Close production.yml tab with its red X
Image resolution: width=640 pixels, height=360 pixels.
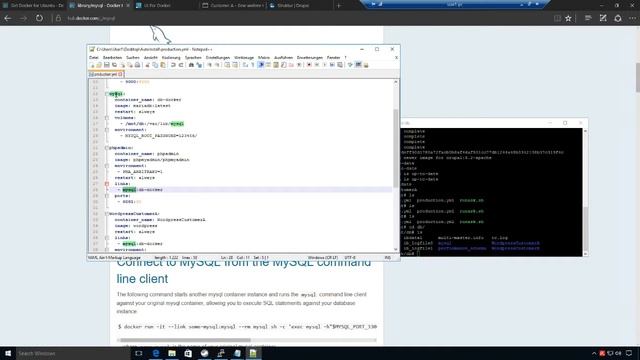pyautogui.click(x=121, y=74)
